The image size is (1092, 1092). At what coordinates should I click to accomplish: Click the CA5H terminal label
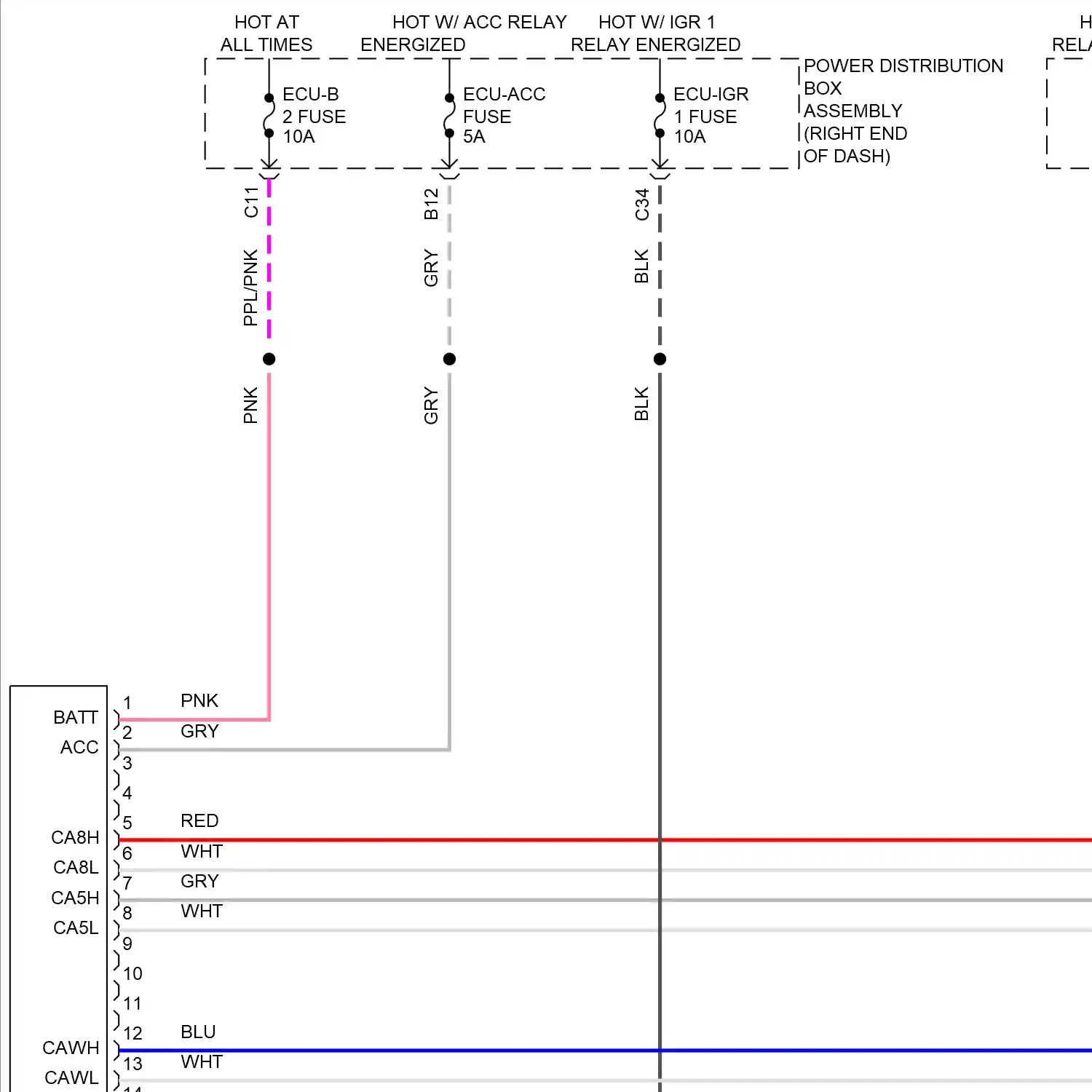(75, 898)
